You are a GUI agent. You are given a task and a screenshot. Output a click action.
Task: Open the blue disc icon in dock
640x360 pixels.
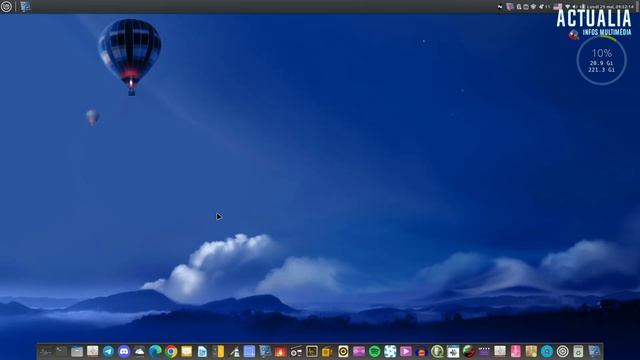547,351
